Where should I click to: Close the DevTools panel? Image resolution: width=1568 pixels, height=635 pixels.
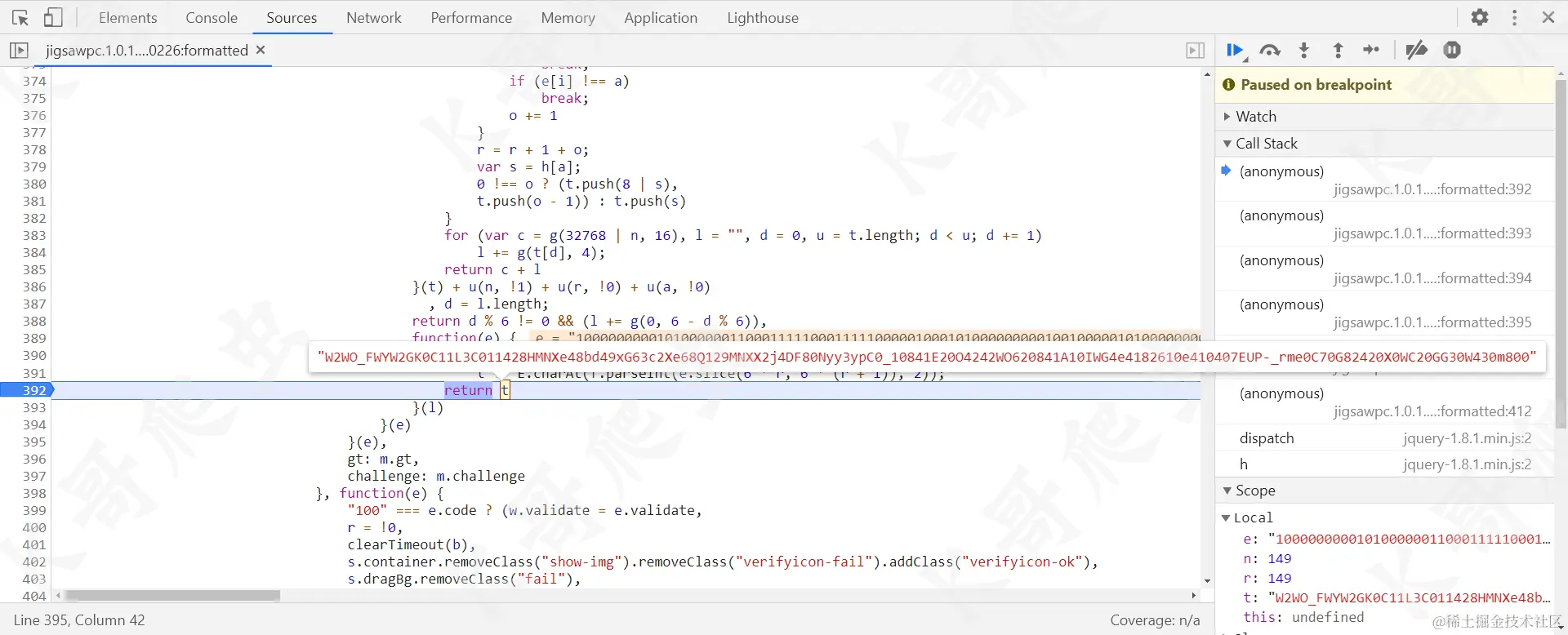[x=1548, y=17]
